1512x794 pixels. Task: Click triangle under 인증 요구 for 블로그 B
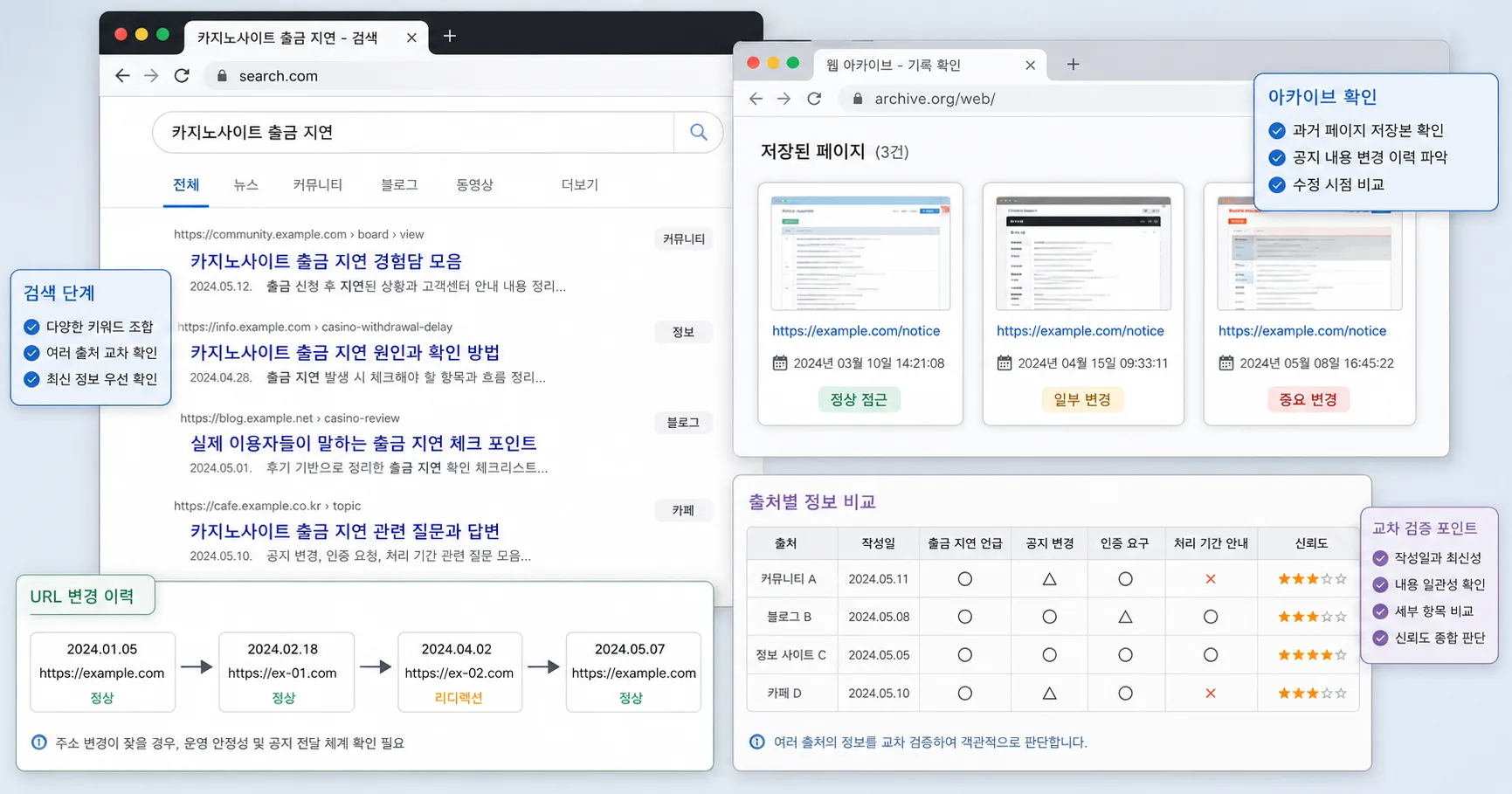tap(1125, 617)
